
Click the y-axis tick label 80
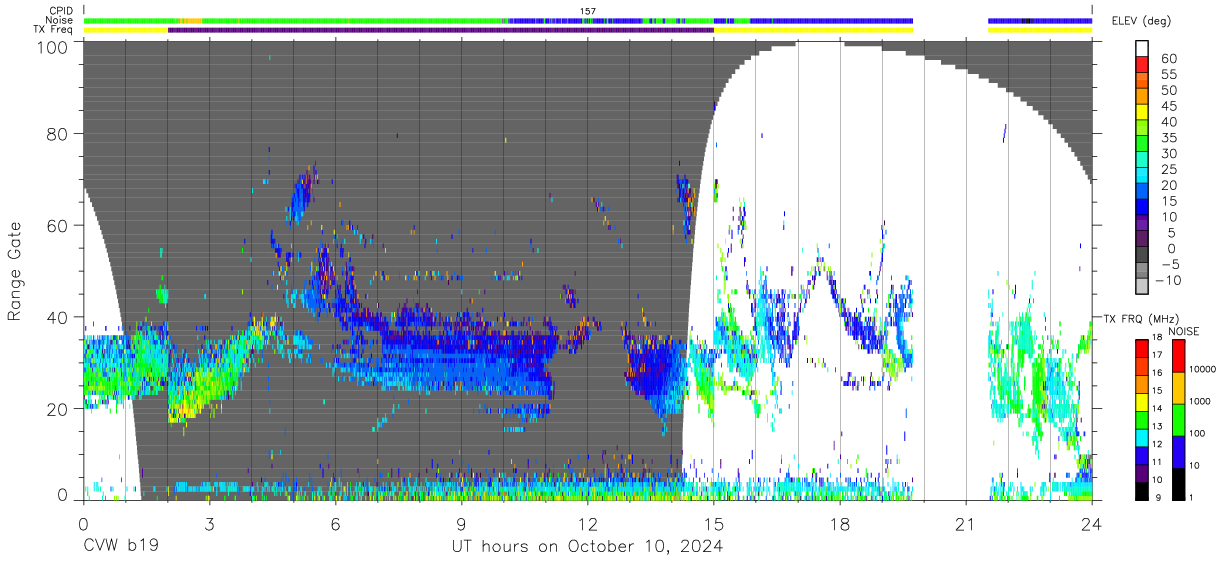point(57,133)
